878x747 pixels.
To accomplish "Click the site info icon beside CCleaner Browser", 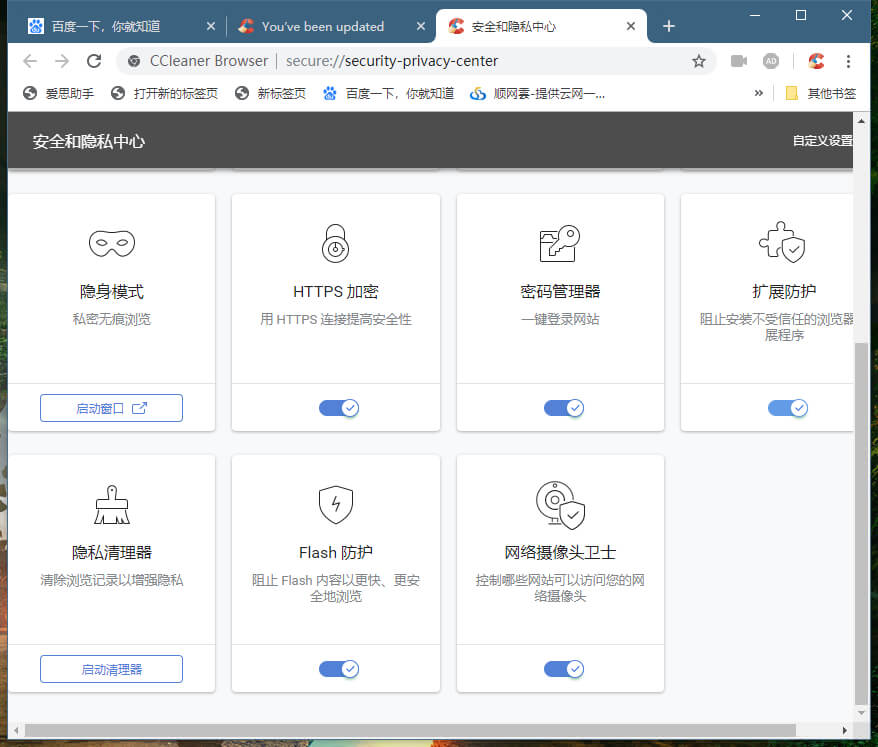I will click(134, 61).
